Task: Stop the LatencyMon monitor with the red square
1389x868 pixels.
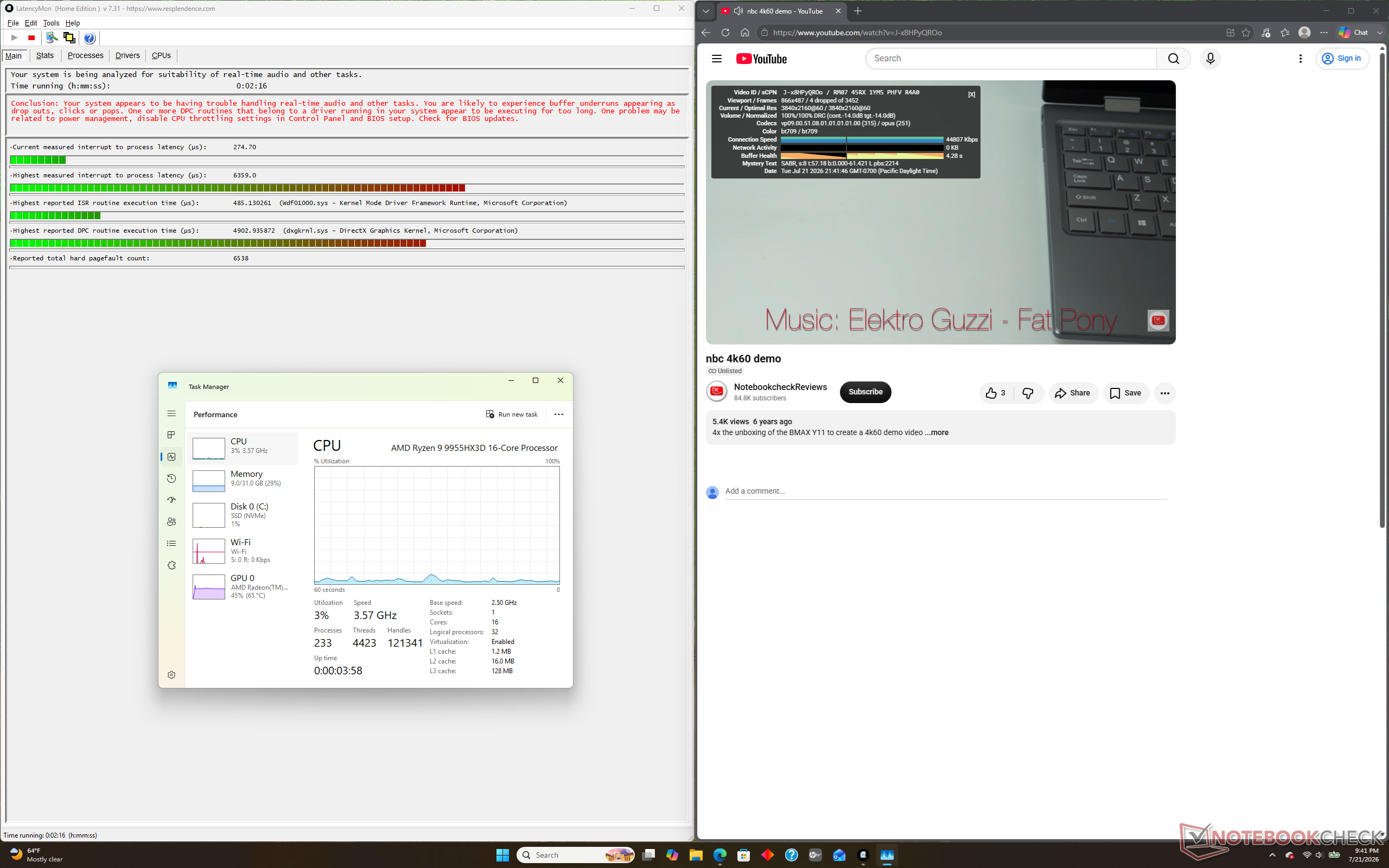Action: (31, 38)
